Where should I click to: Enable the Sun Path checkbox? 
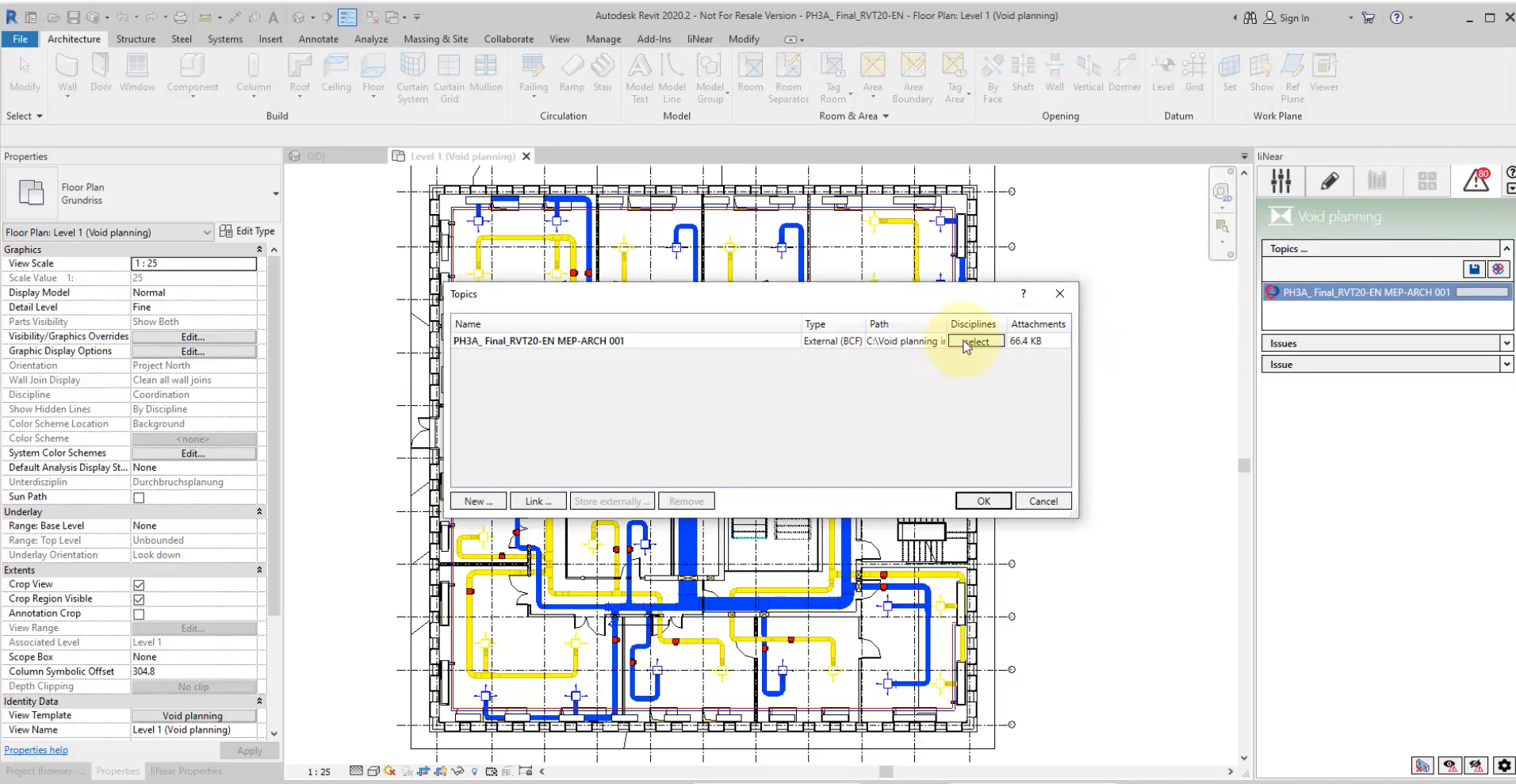click(139, 498)
